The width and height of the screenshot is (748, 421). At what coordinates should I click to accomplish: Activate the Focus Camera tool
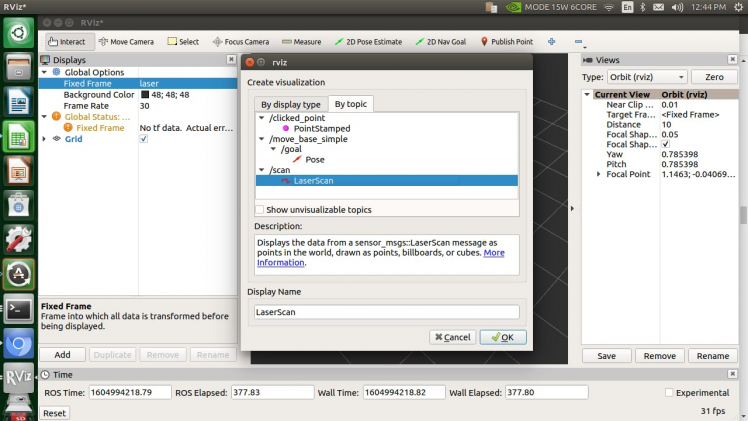pyautogui.click(x=241, y=42)
